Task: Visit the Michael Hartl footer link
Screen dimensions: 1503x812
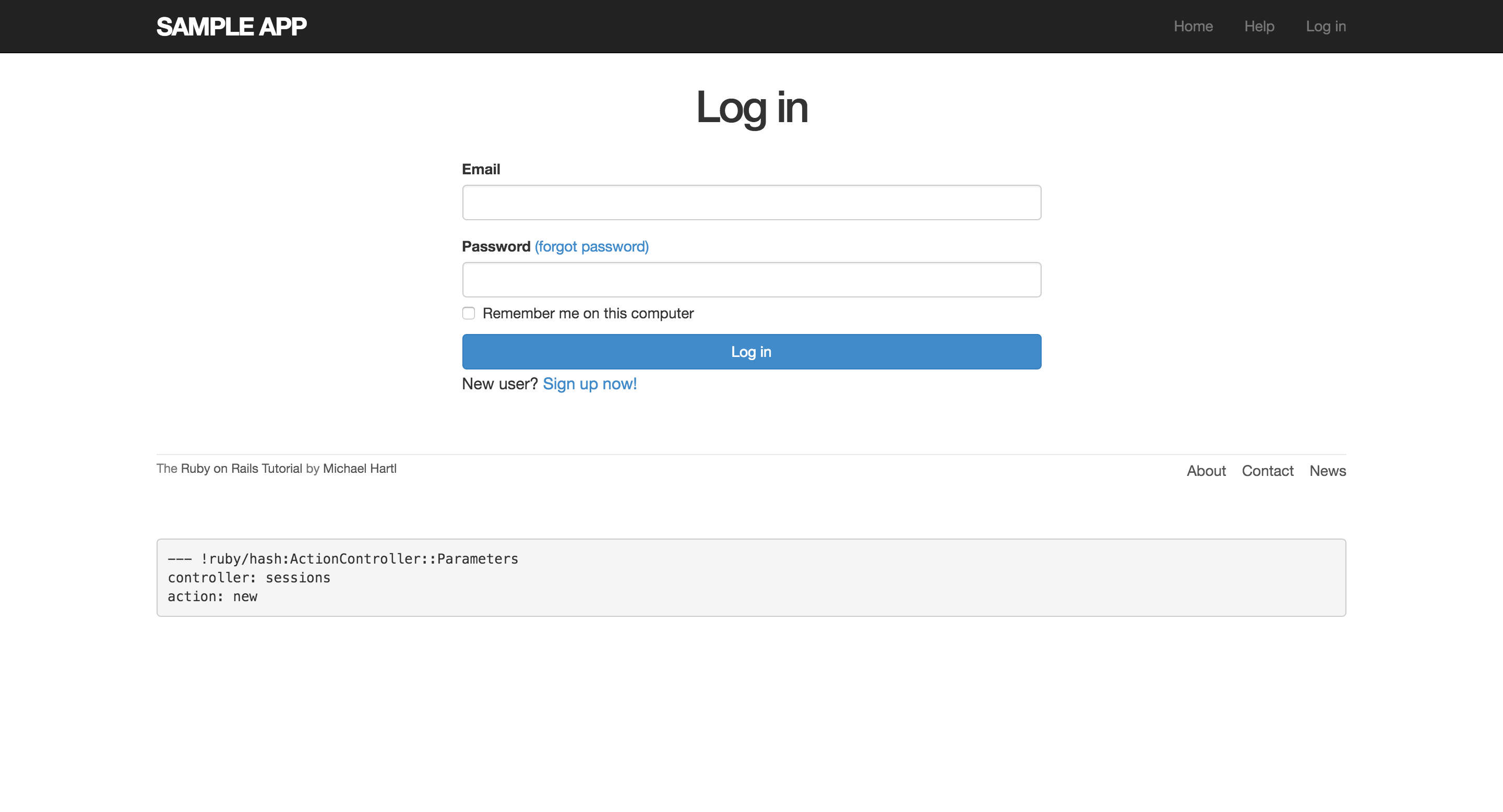Action: point(360,469)
